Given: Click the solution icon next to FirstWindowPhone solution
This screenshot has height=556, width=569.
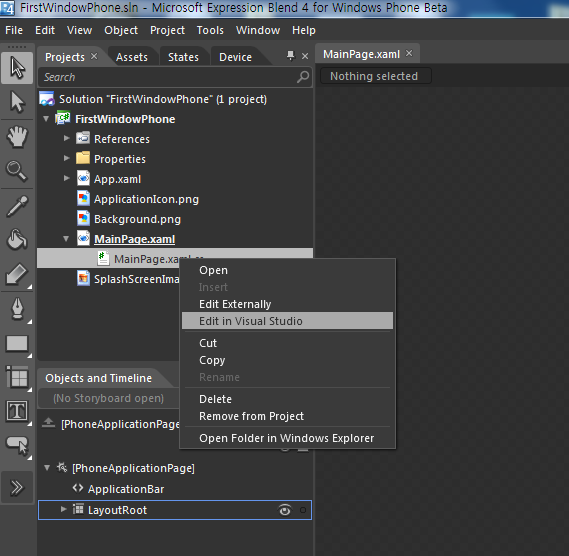Looking at the screenshot, I should tap(47, 99).
